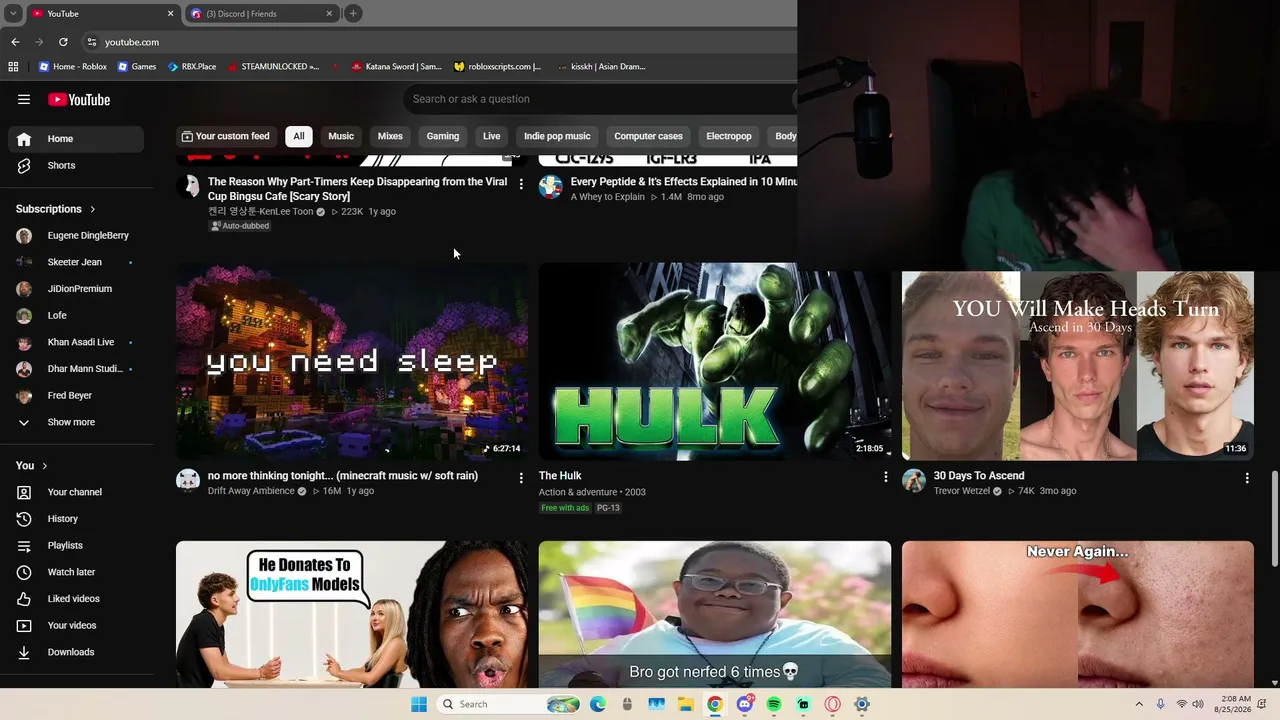Click the page vertical scrollbar

(x=1274, y=520)
